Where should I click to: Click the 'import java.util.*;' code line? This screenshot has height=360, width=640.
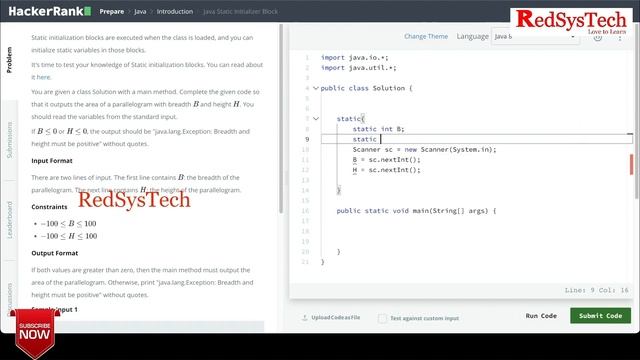pos(358,68)
